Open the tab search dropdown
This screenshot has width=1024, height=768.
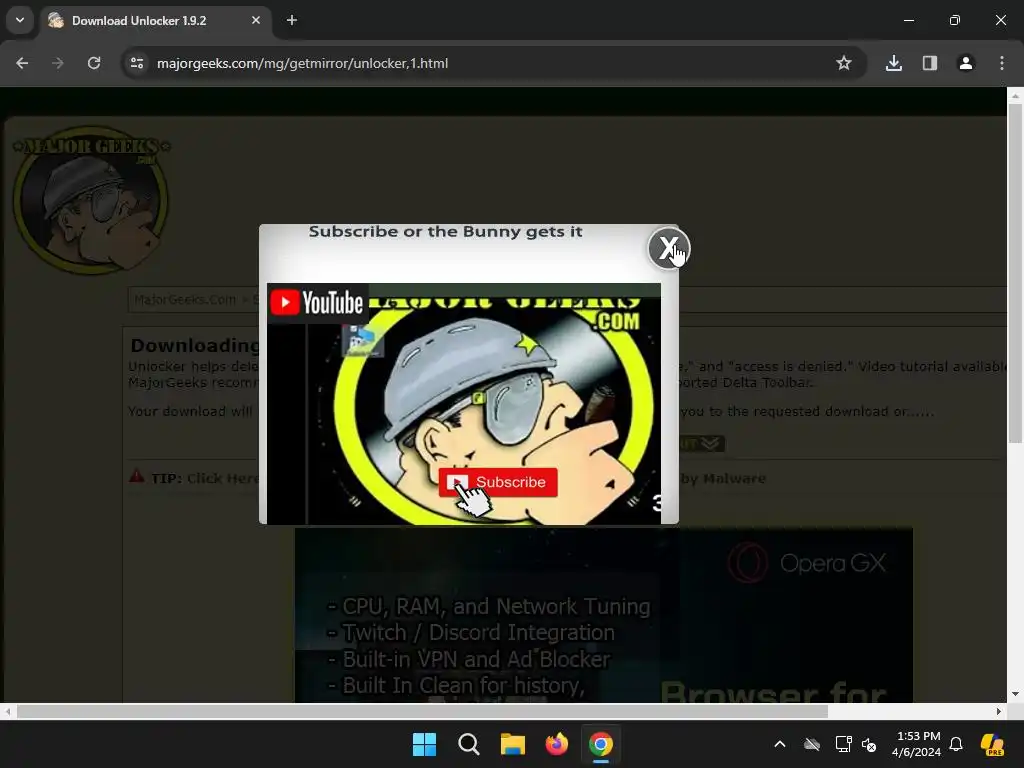point(20,20)
